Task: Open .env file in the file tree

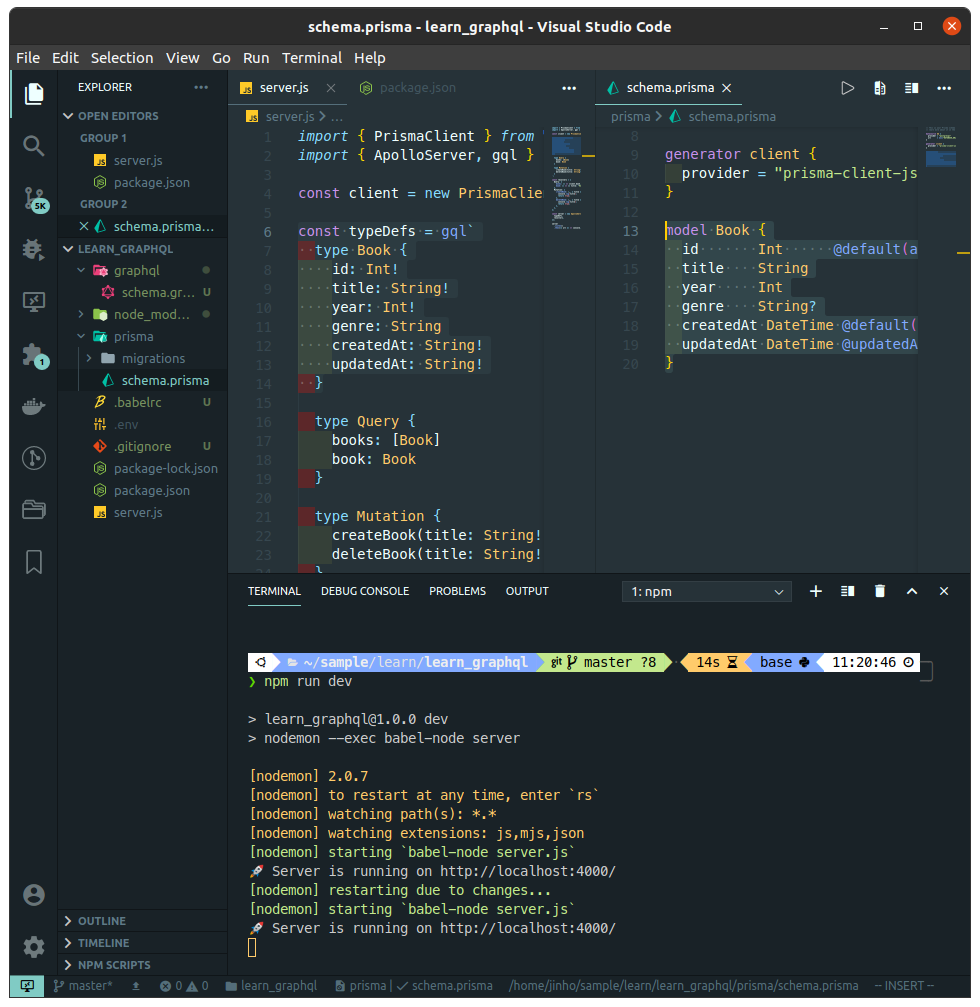Action: [127, 425]
